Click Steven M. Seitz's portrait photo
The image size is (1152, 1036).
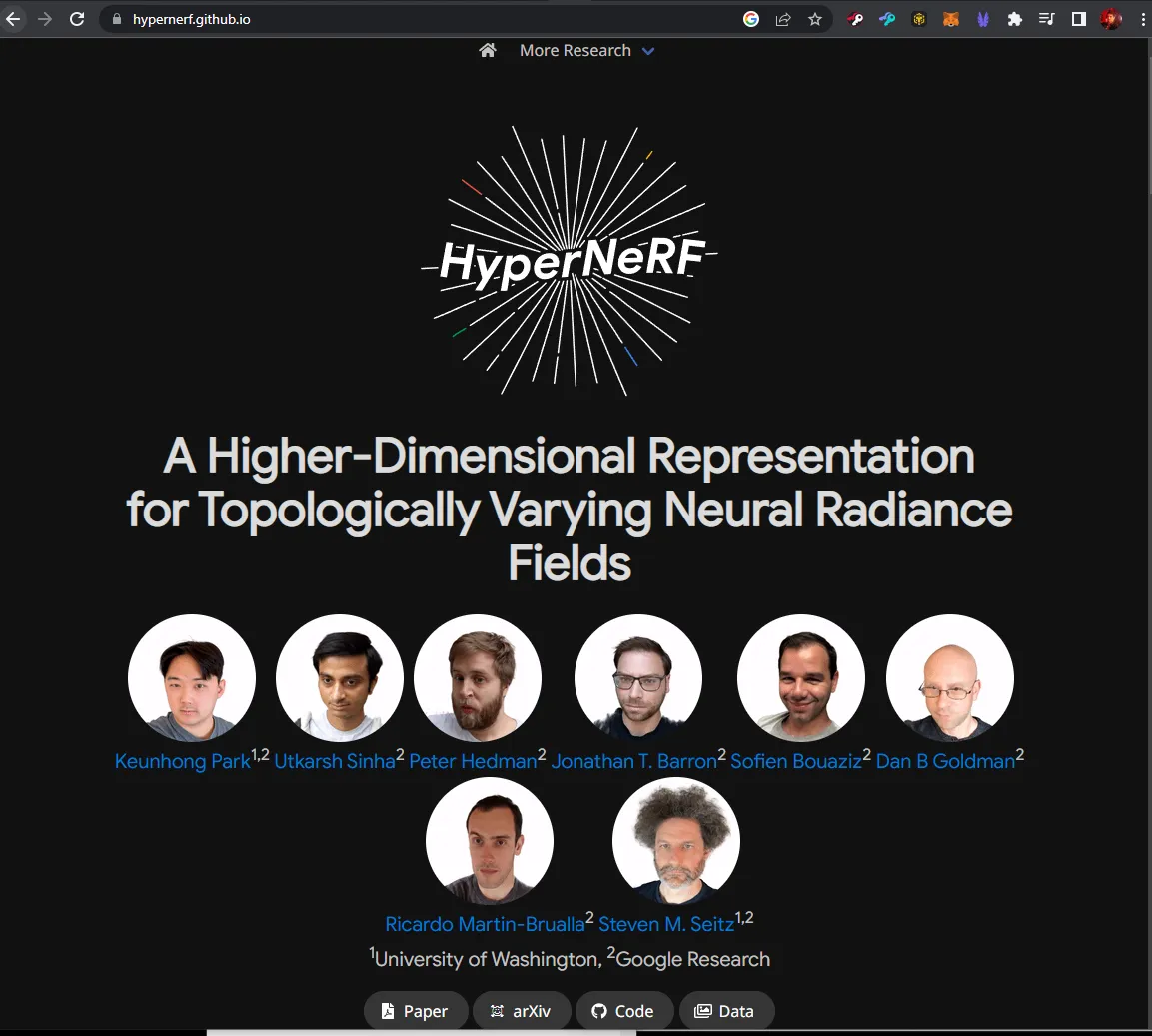pyautogui.click(x=676, y=841)
